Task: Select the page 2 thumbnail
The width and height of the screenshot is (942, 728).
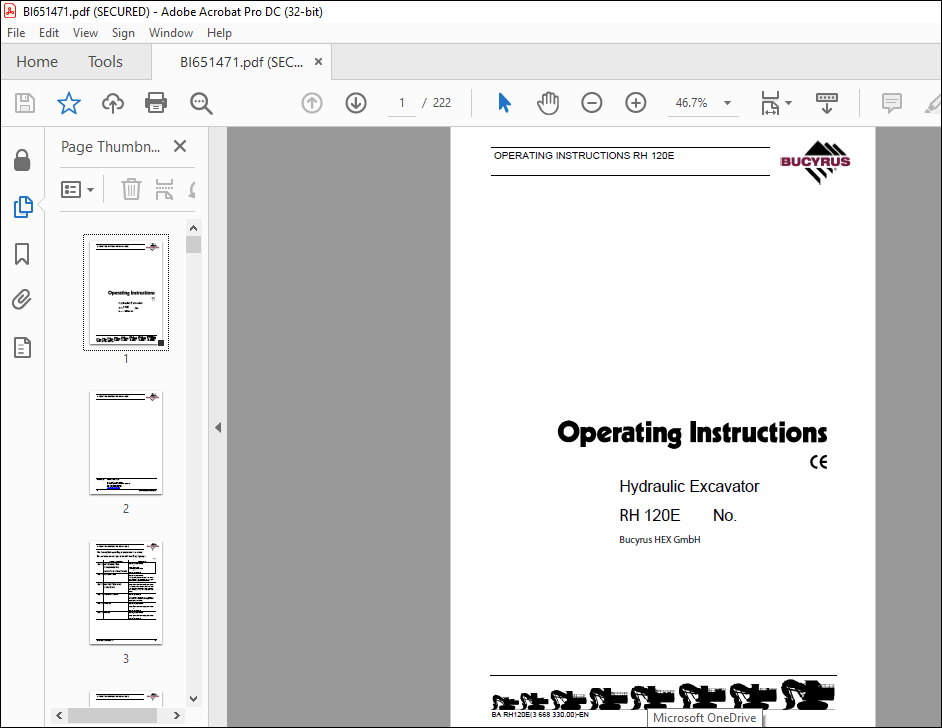Action: coord(126,443)
